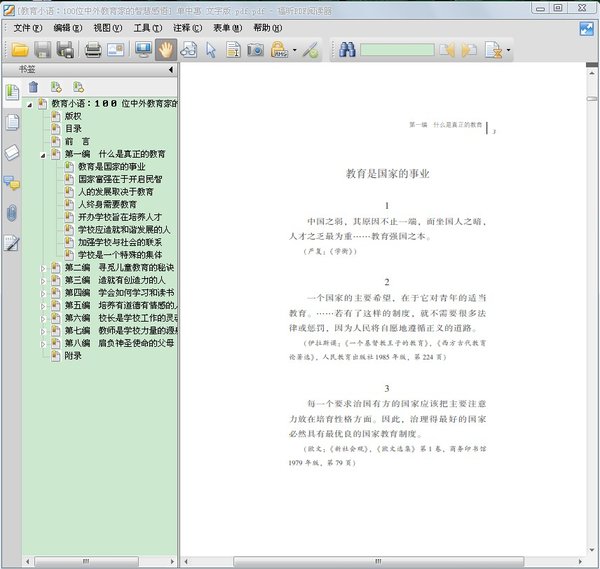Screen dimensions: 600x569
Task: Select bookmark 教育是国家的事业
Action: (x=111, y=166)
